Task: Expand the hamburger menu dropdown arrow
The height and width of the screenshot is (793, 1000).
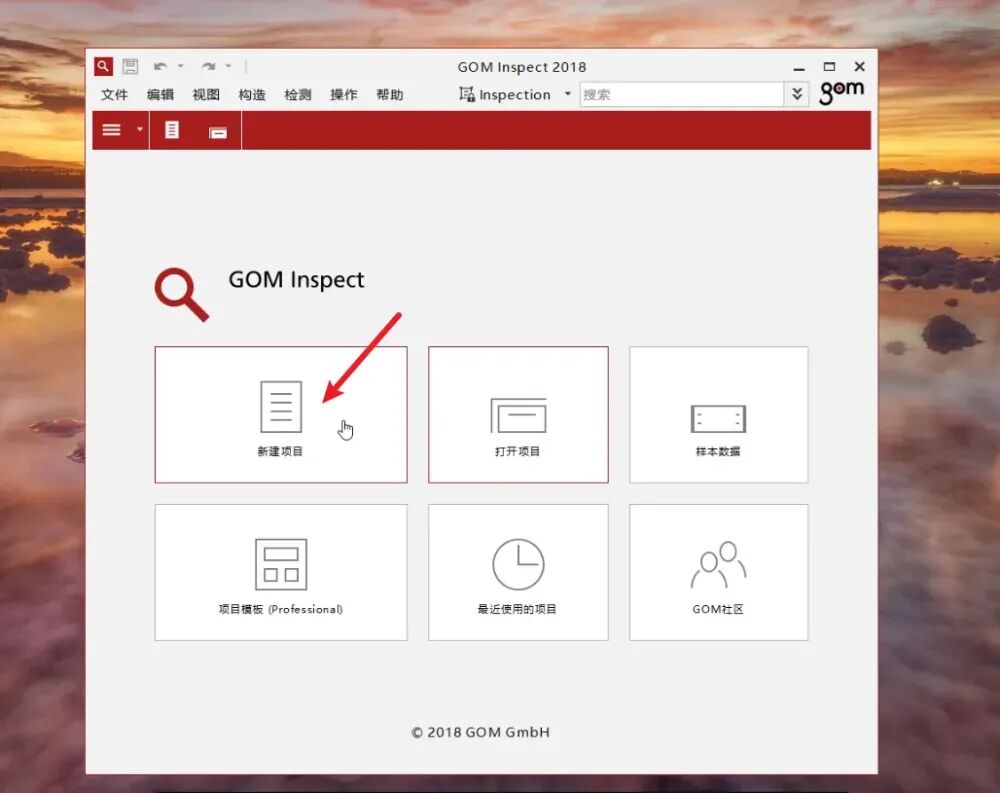Action: pyautogui.click(x=140, y=130)
